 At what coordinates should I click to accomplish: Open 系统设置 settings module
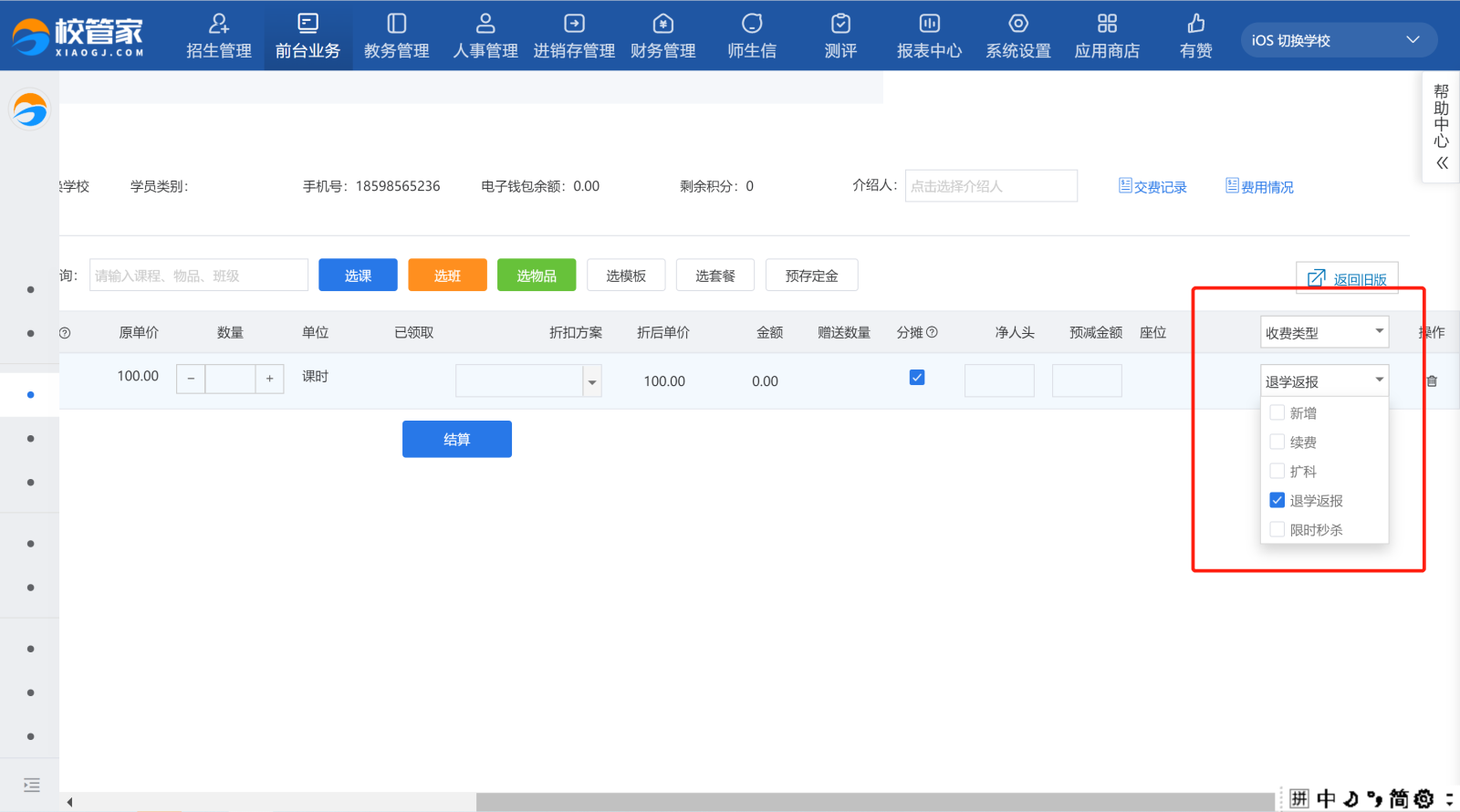coord(1018,36)
